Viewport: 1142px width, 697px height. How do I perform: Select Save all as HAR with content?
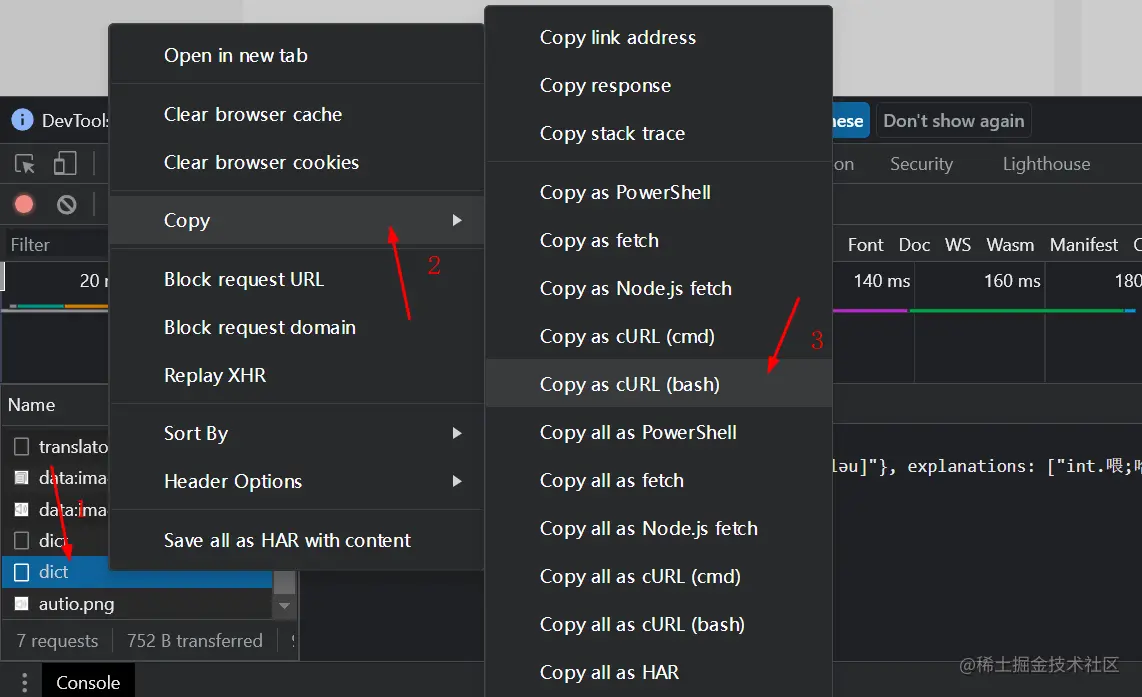point(287,540)
